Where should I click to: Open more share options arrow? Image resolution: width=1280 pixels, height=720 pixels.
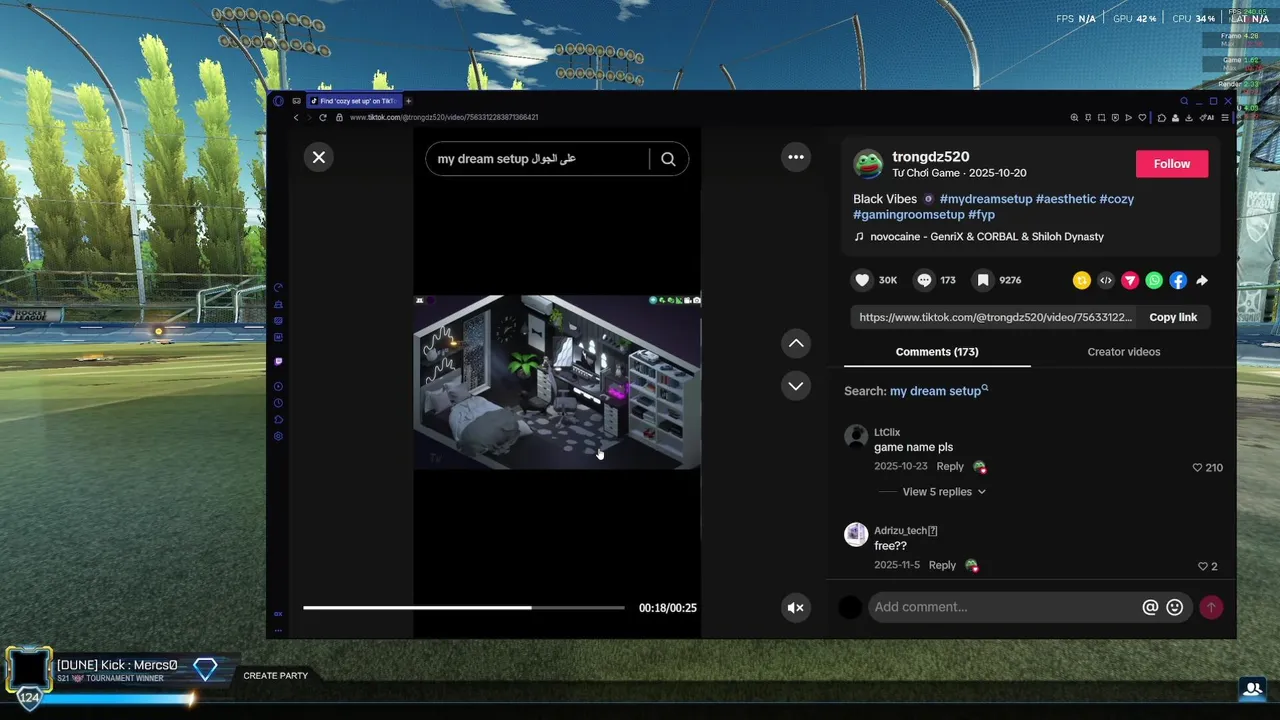coord(1202,281)
